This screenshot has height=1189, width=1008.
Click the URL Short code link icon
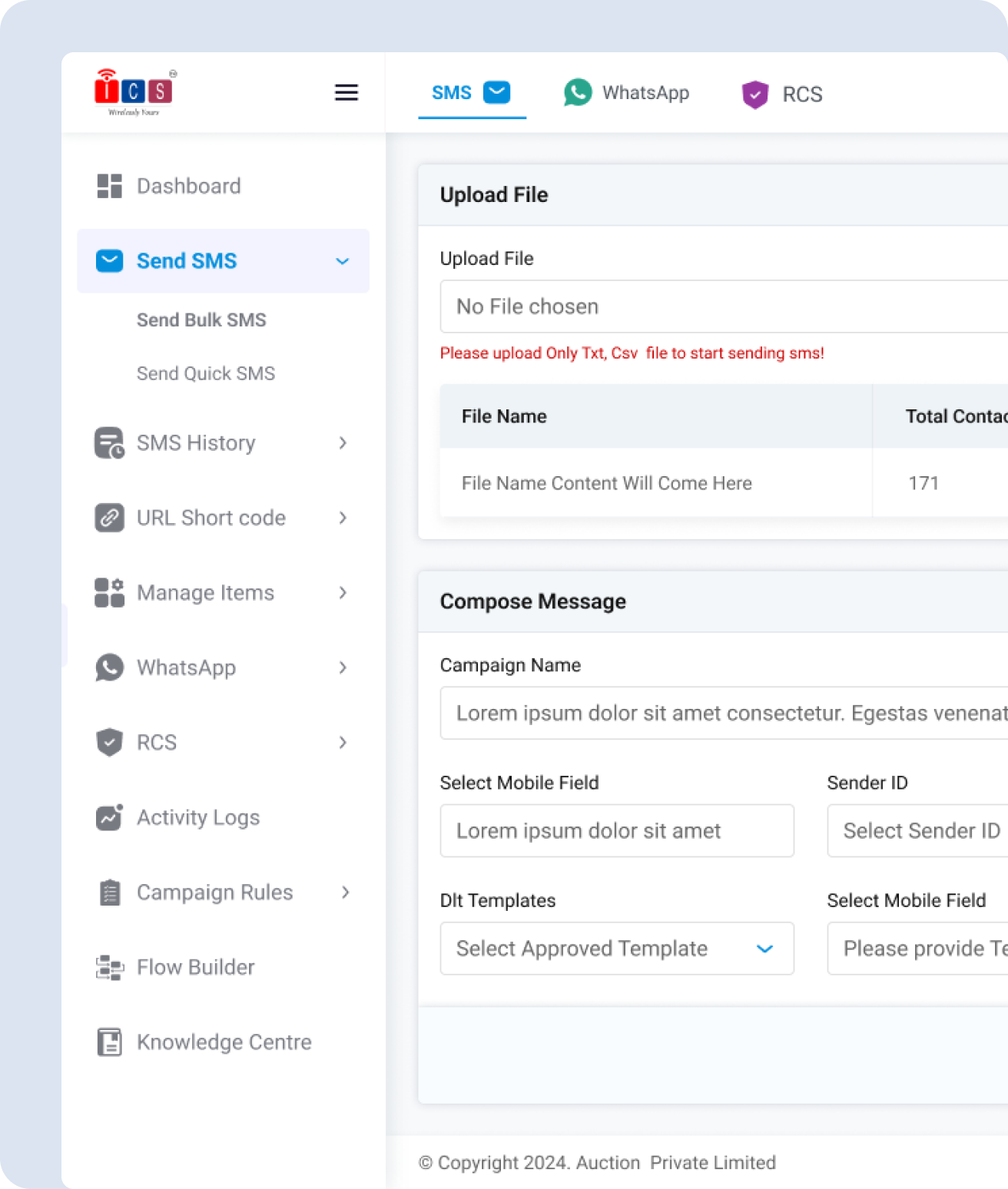[110, 518]
